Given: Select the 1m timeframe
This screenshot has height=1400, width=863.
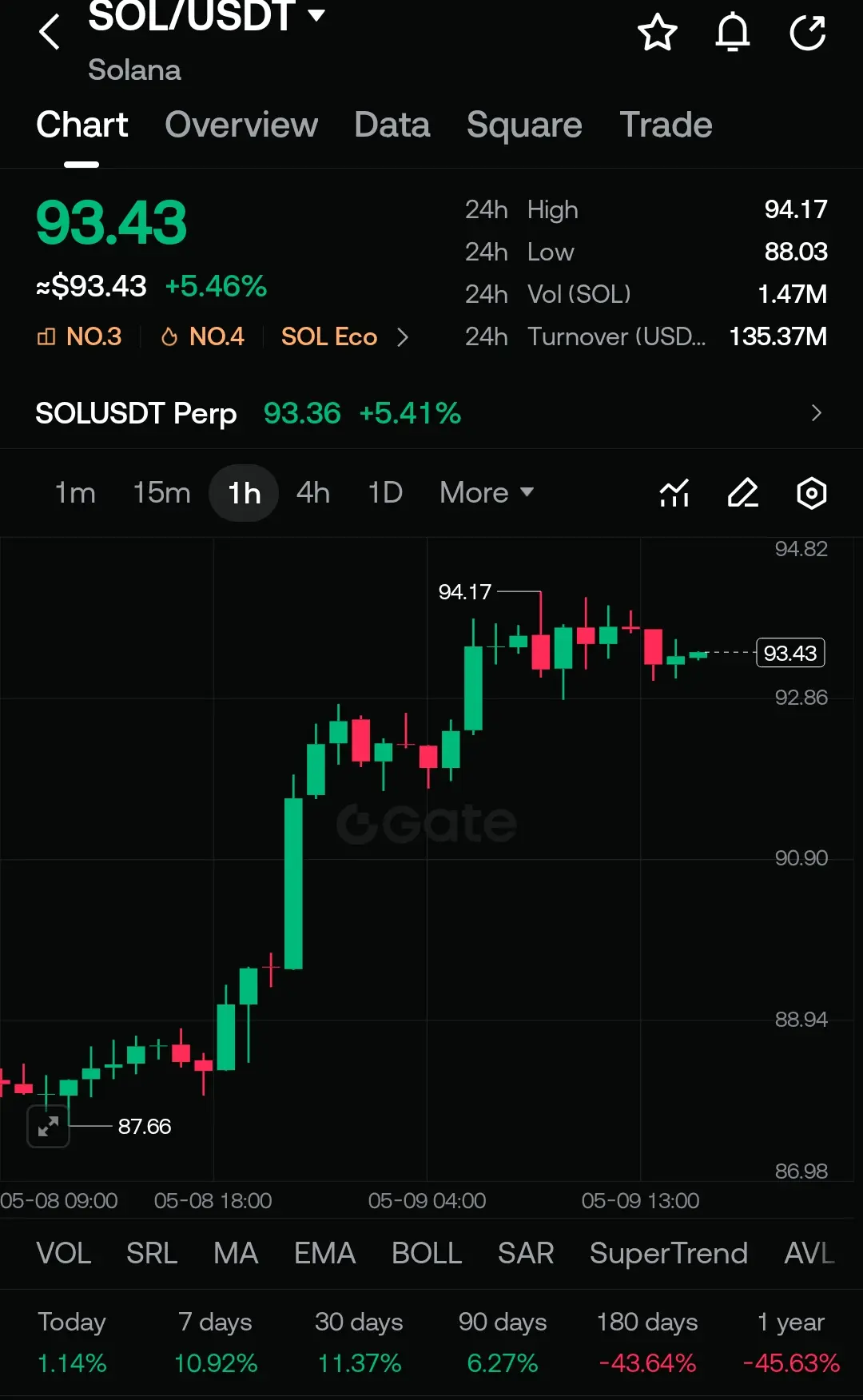Looking at the screenshot, I should pos(75,493).
